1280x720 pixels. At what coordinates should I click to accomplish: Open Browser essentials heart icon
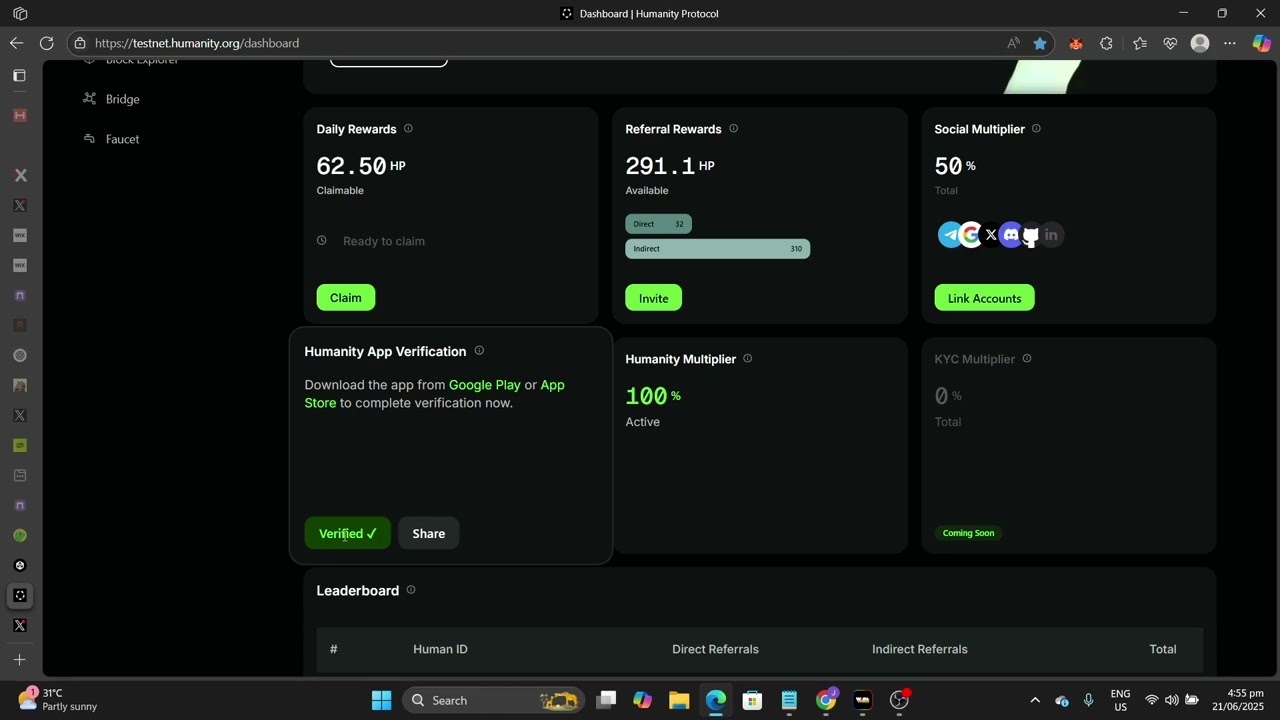tap(1170, 43)
